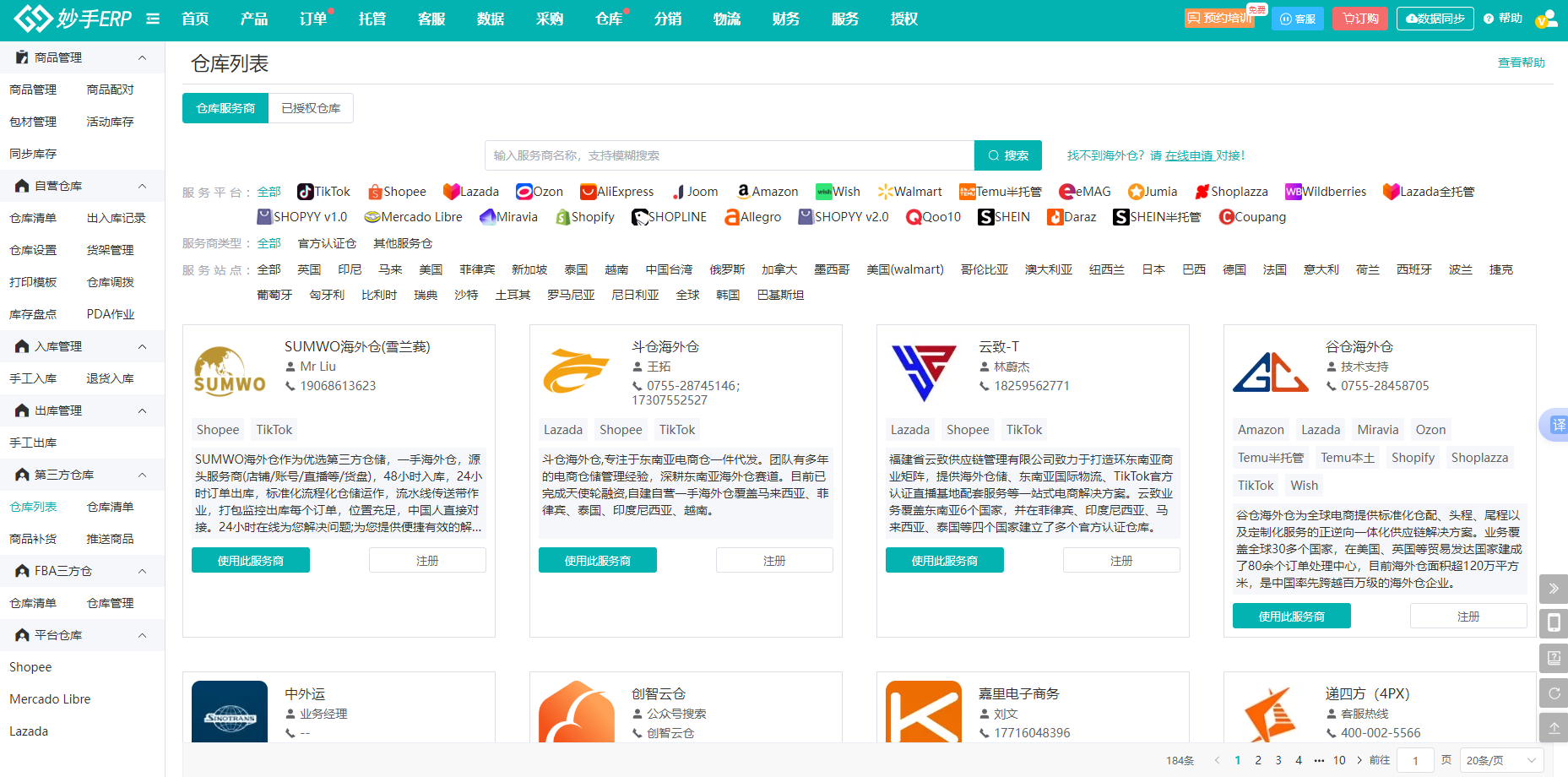Filter by Coupang platform

coord(1252,217)
